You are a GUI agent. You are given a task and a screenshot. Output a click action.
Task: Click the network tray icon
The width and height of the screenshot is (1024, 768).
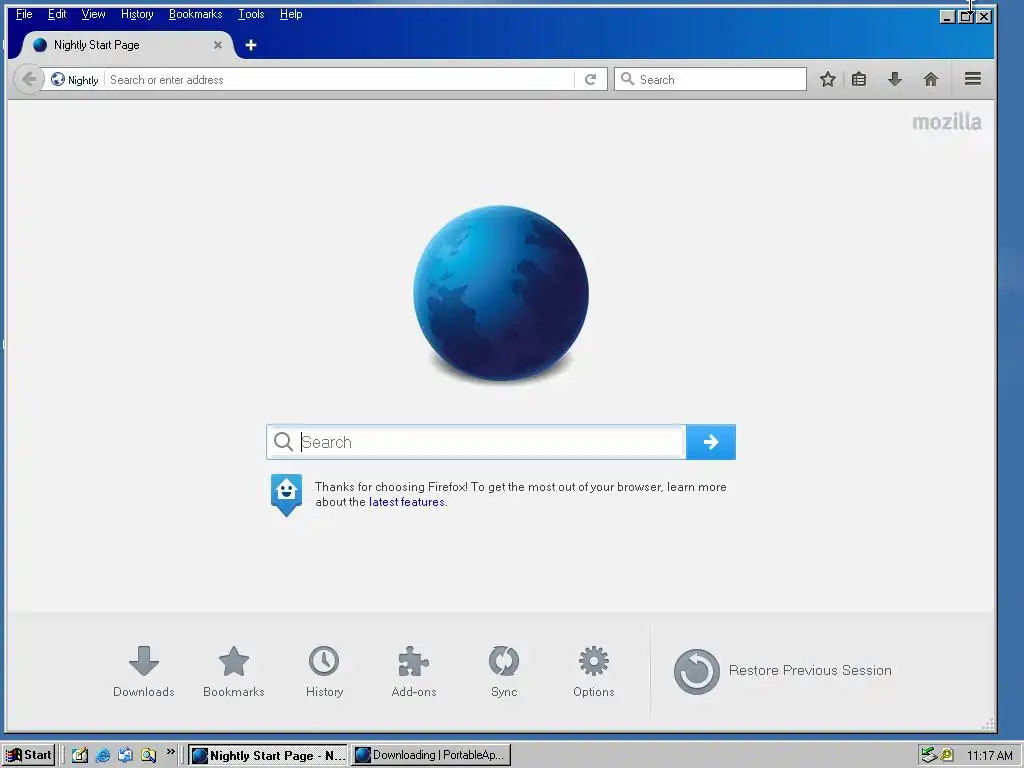928,755
